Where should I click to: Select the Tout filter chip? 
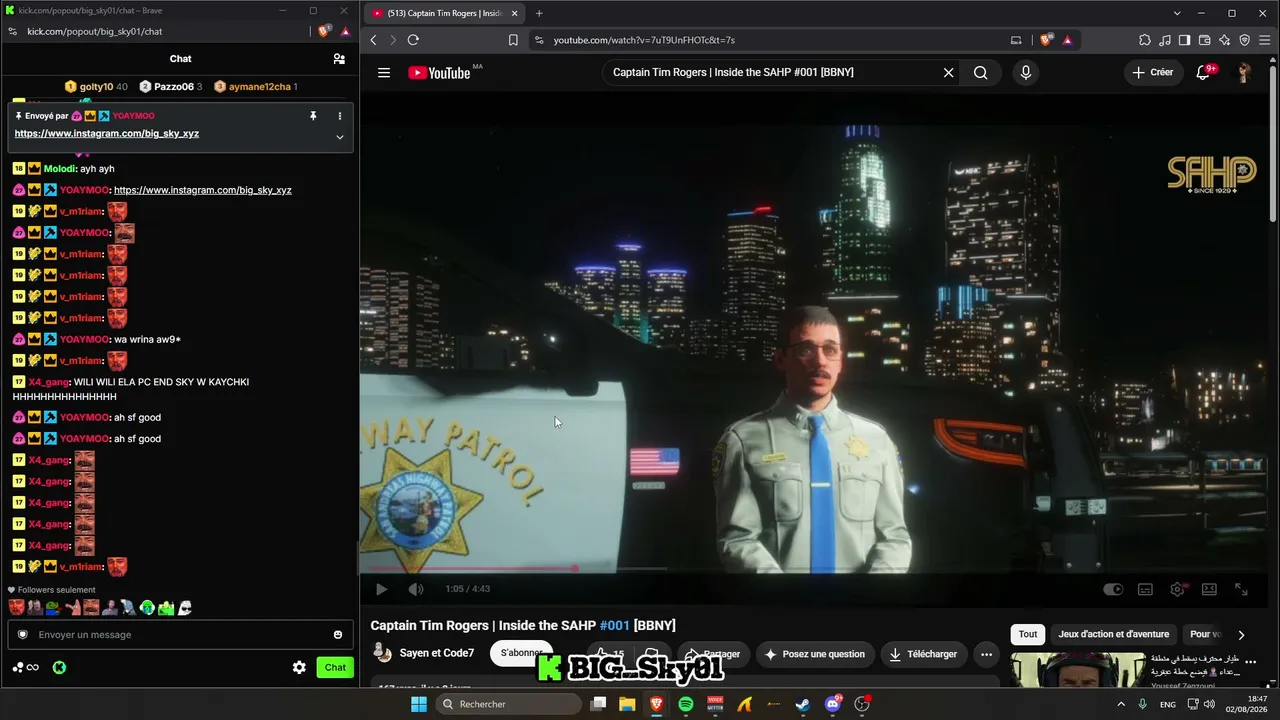coord(1028,634)
